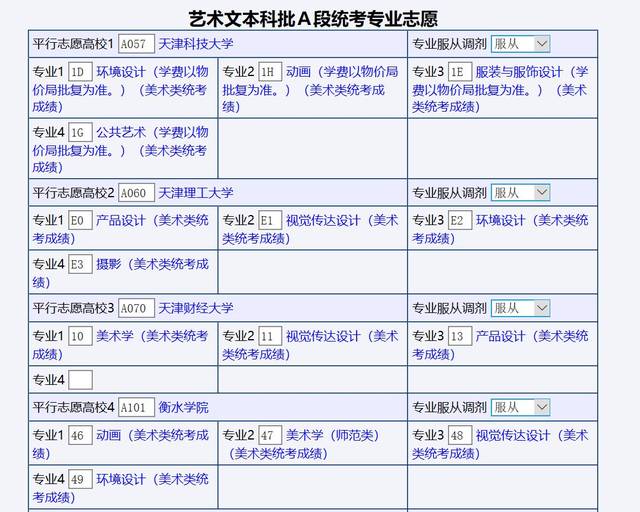Click empty 专业4 field under 天津财经大学
Image resolution: width=640 pixels, height=512 pixels.
[80, 380]
